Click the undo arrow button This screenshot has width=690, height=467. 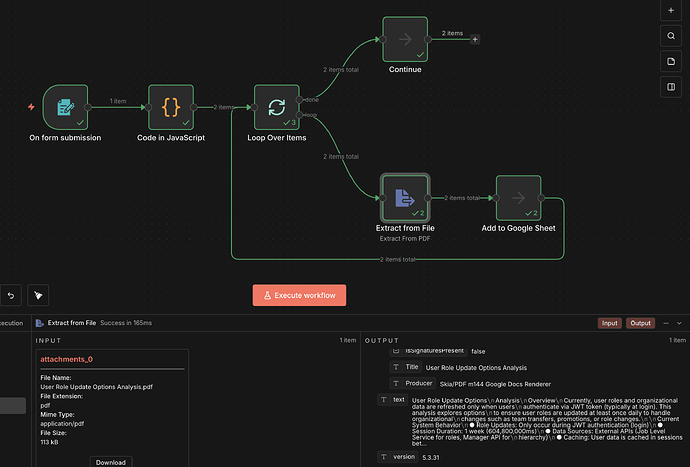[10, 295]
